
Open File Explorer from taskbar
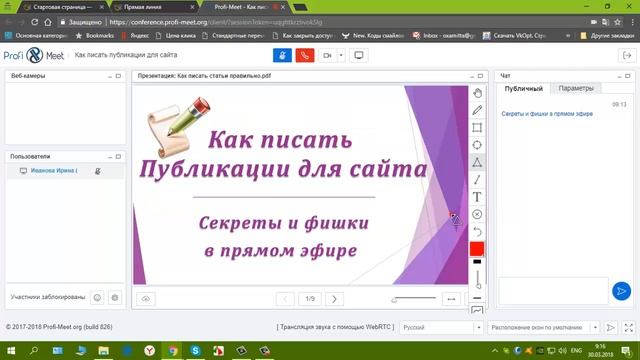[x=103, y=351]
